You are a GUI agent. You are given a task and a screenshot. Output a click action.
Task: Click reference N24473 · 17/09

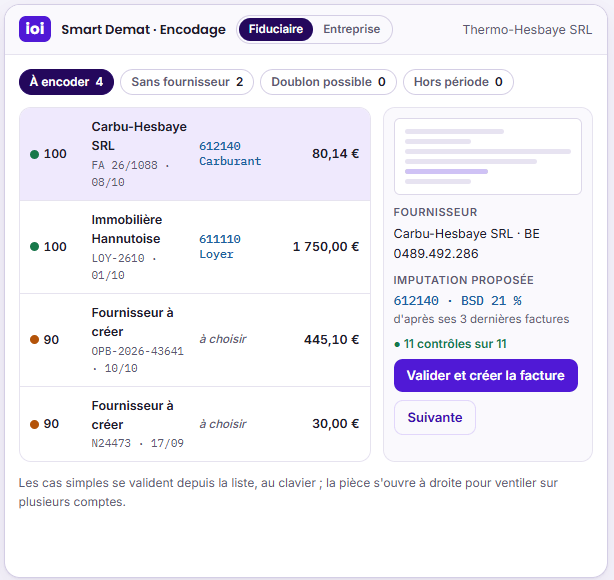[x=137, y=443]
